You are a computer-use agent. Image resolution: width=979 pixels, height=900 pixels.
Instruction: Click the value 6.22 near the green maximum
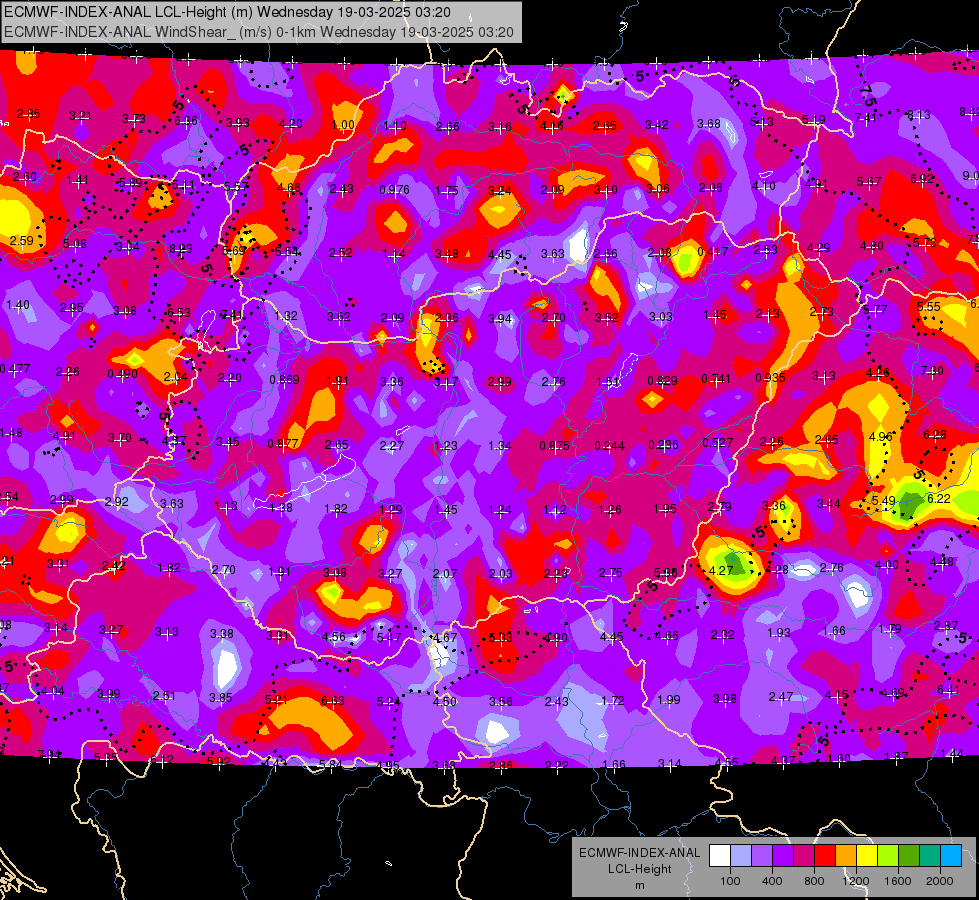pyautogui.click(x=939, y=498)
